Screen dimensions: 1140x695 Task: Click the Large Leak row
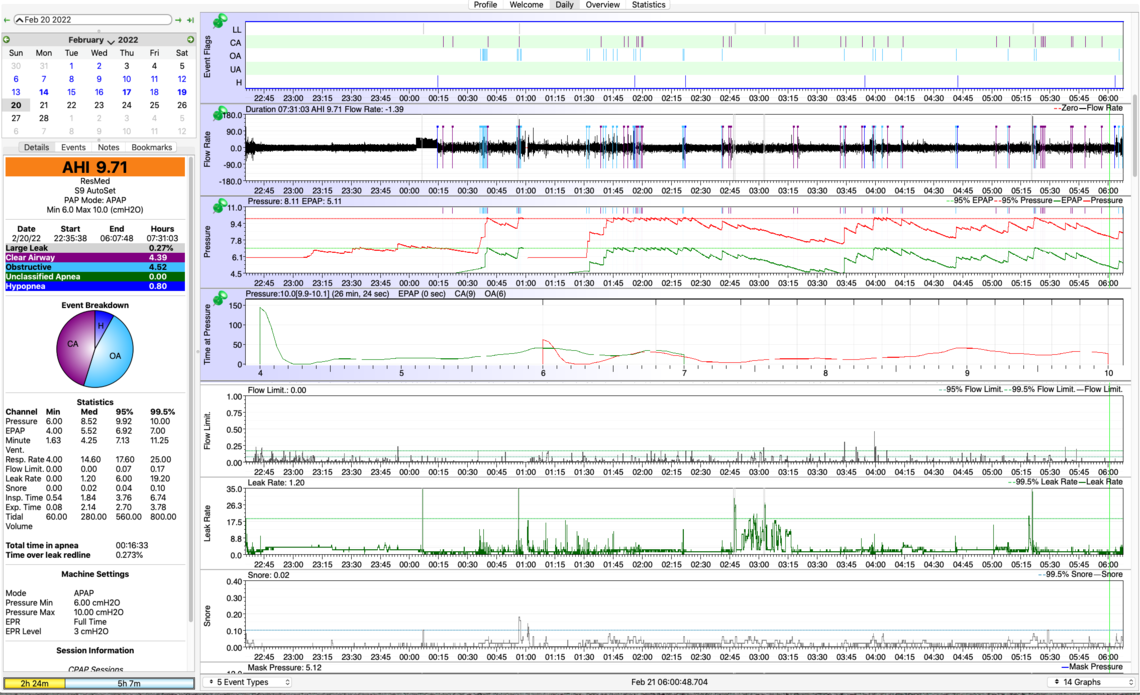click(x=95, y=248)
